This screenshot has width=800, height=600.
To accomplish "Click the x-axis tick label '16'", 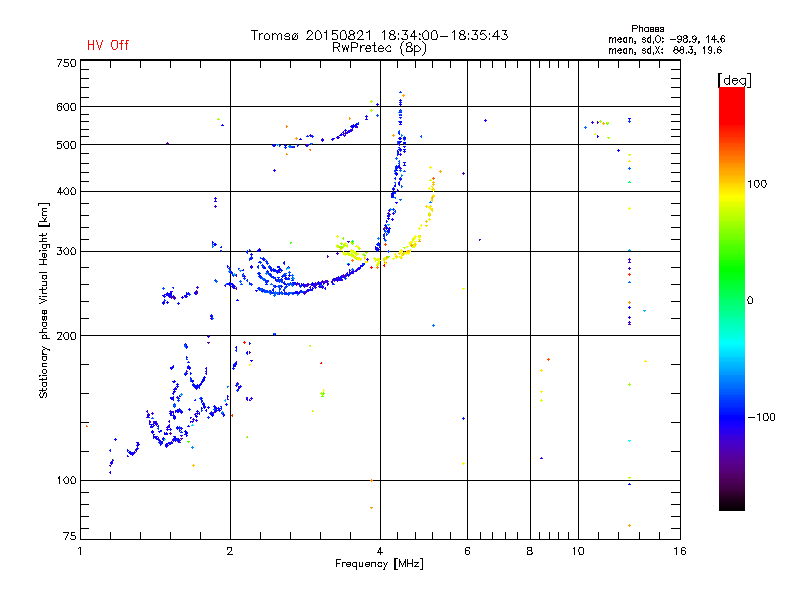I will point(680,551).
